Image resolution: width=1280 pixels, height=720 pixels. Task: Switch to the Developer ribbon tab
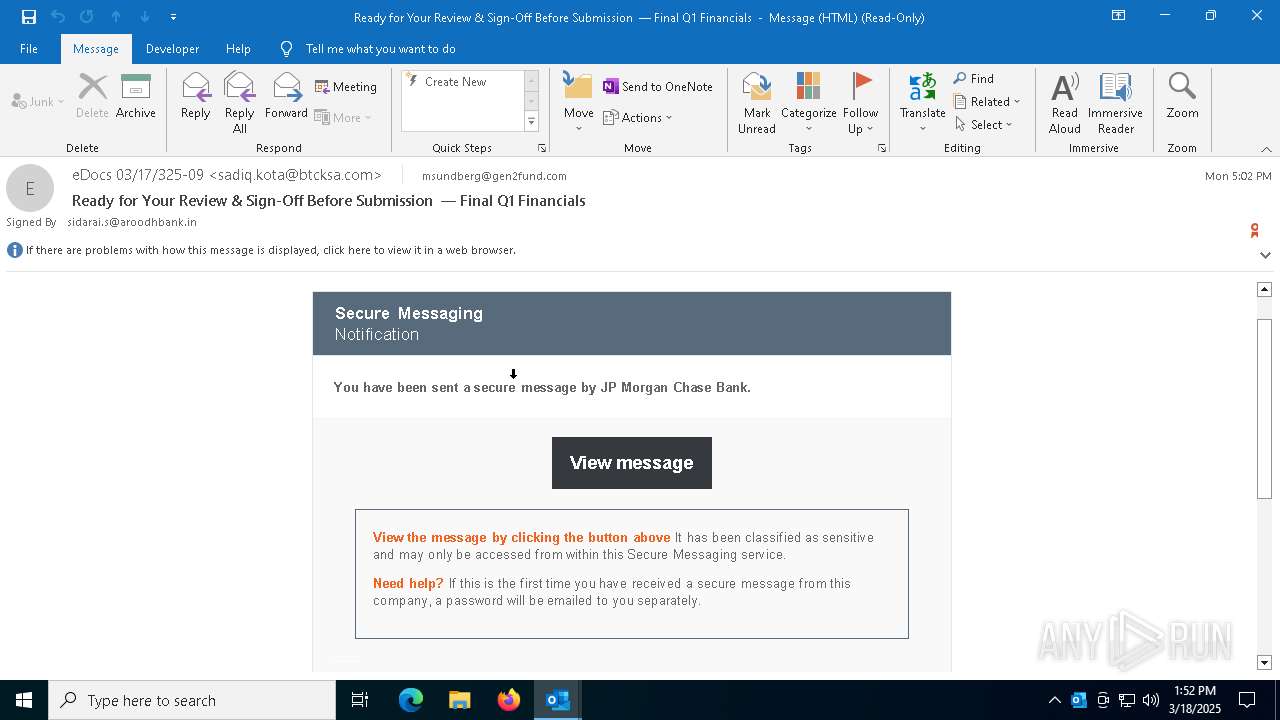(x=172, y=48)
